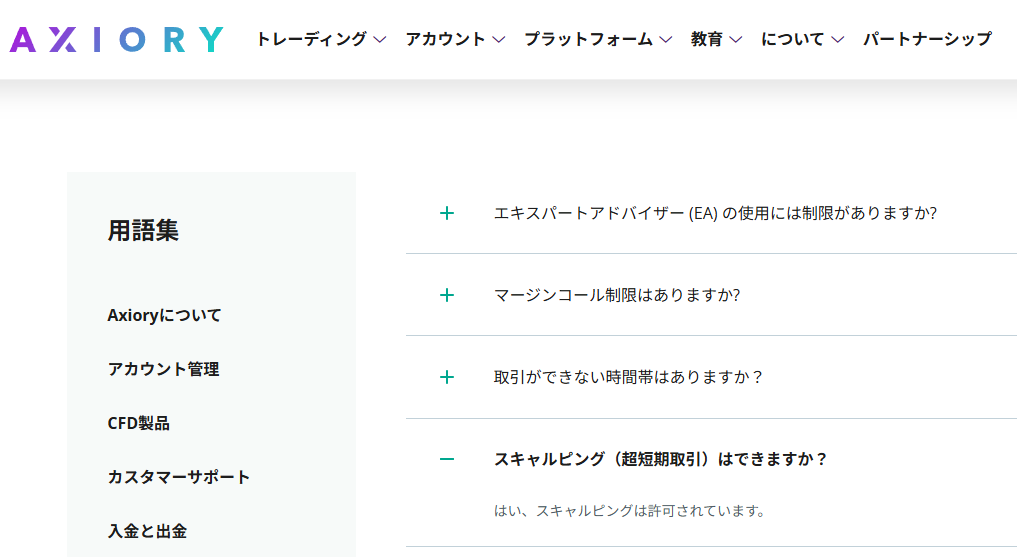Open カスタマーサポート sidebar category
This screenshot has height=557, width=1017.
(179, 477)
